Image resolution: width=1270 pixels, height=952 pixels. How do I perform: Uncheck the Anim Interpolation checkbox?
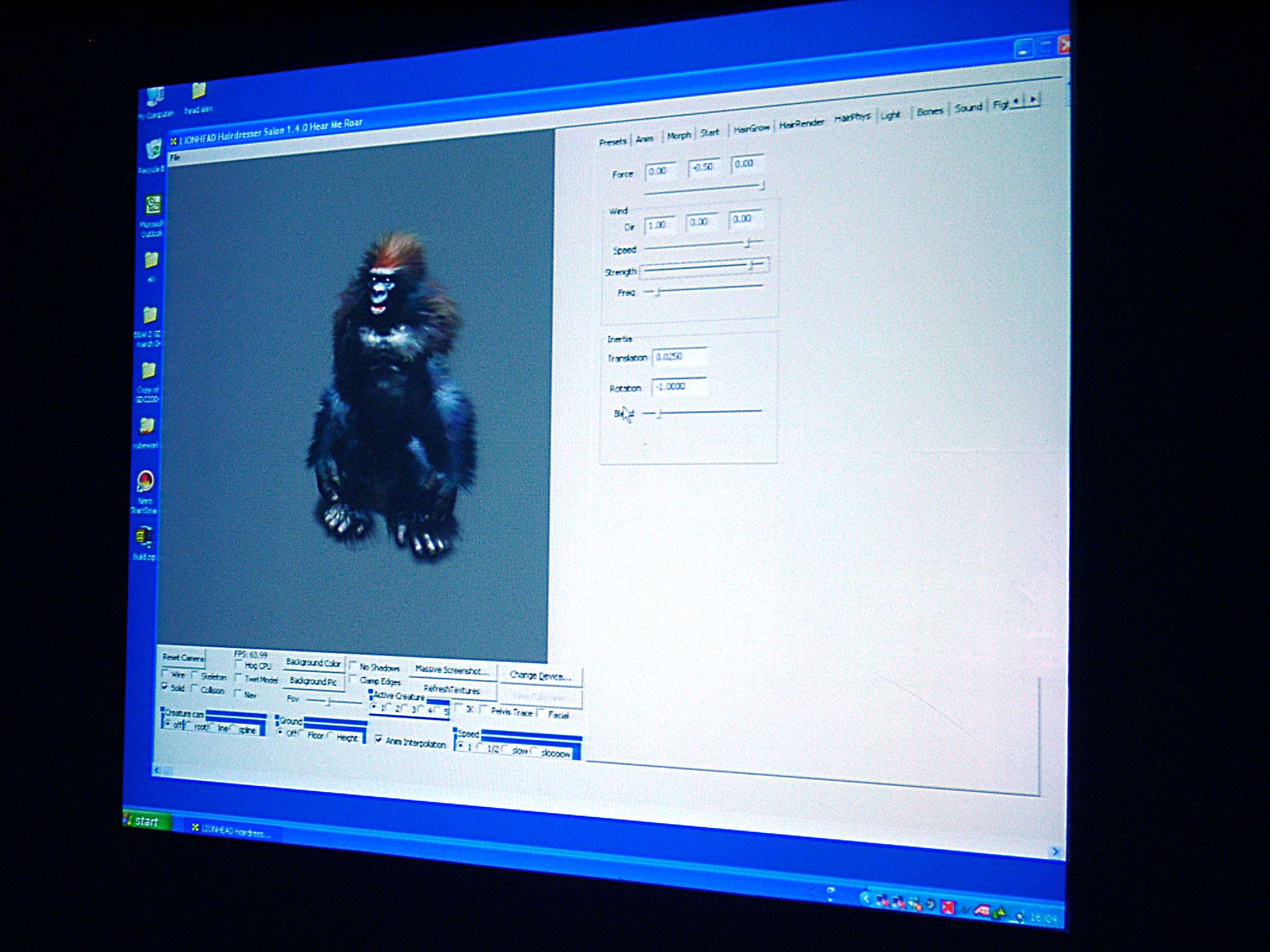378,739
